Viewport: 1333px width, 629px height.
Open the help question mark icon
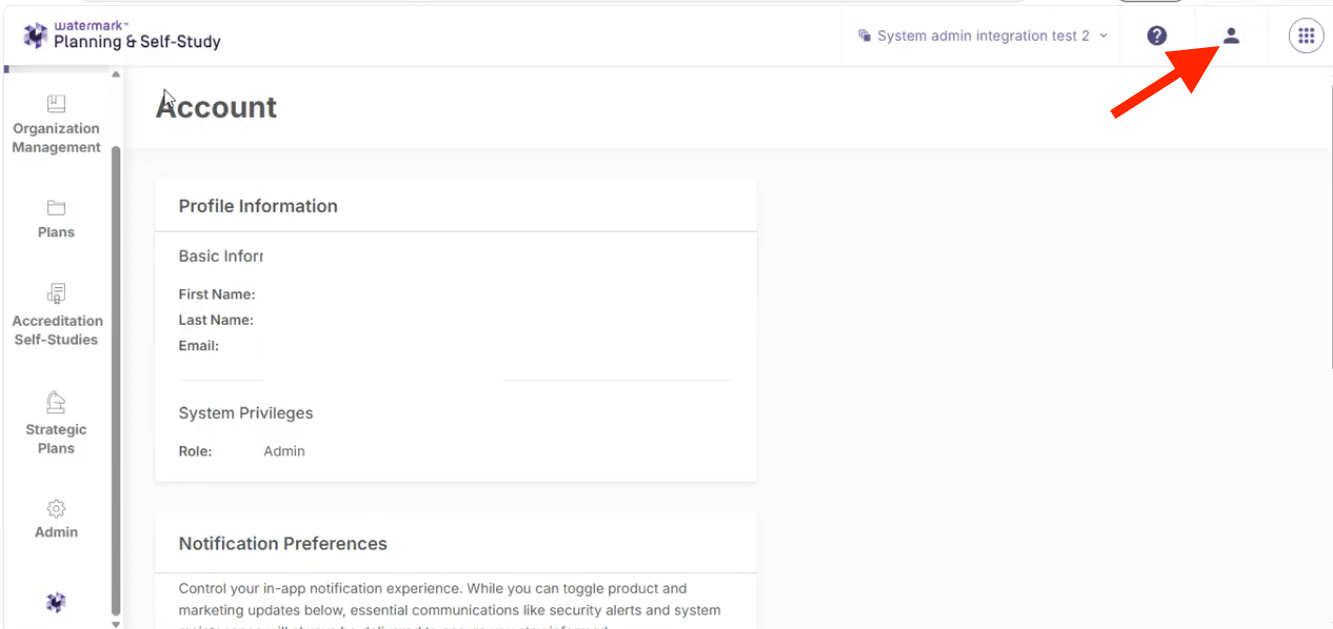(1157, 36)
